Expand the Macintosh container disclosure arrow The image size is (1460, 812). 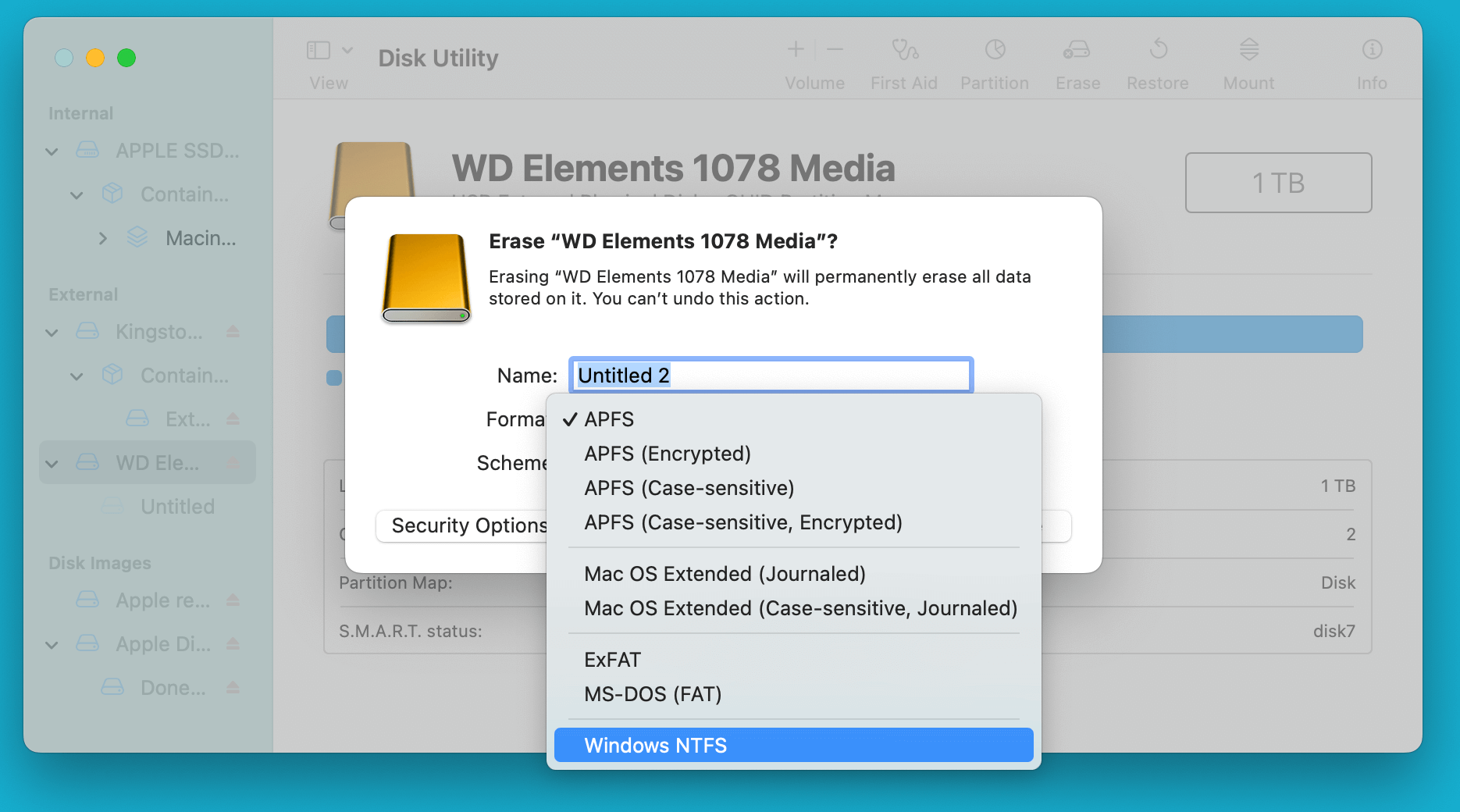click(102, 238)
